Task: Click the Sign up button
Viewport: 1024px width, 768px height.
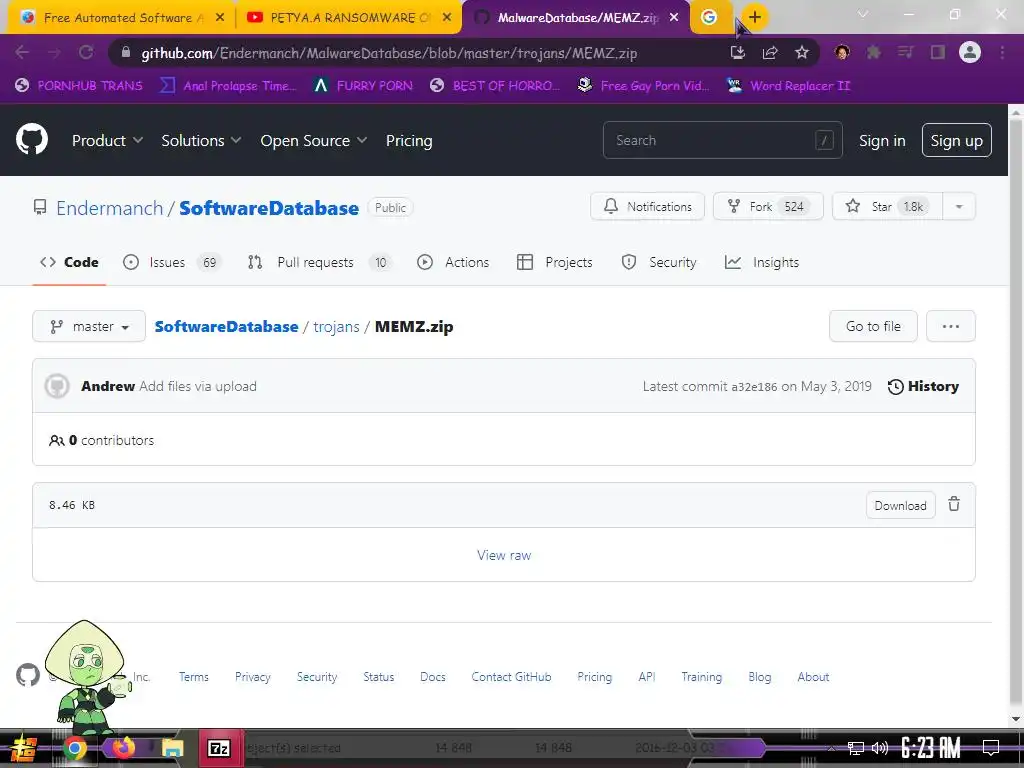Action: point(956,140)
